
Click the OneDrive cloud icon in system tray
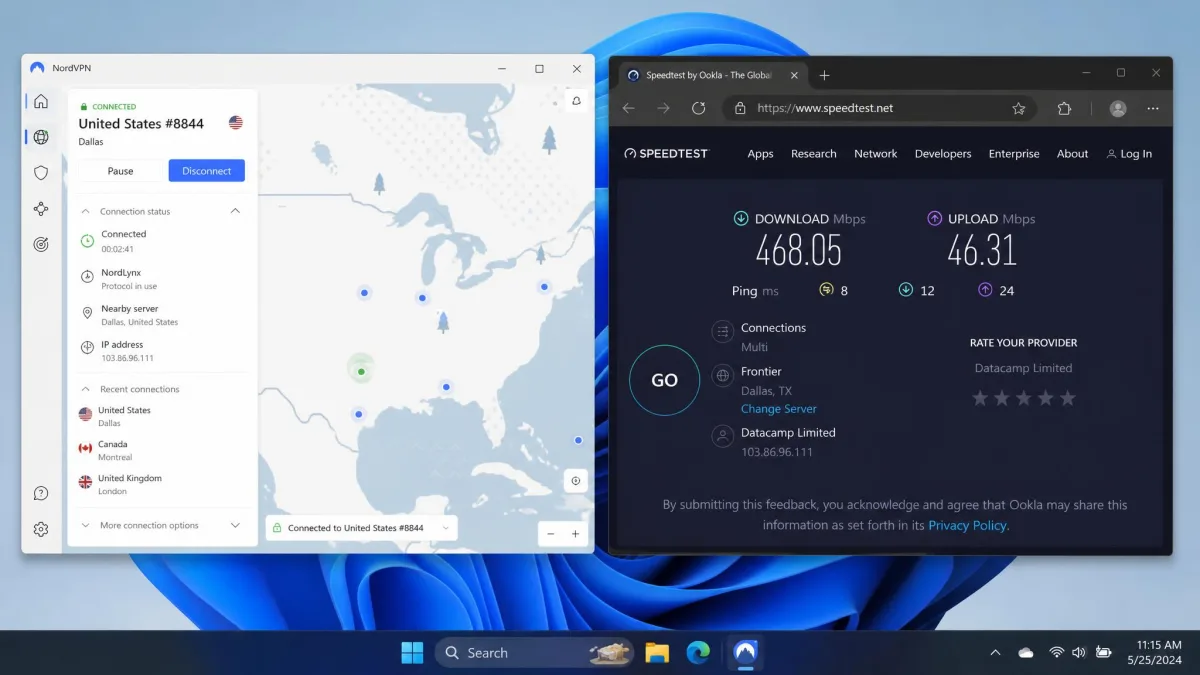point(1025,653)
